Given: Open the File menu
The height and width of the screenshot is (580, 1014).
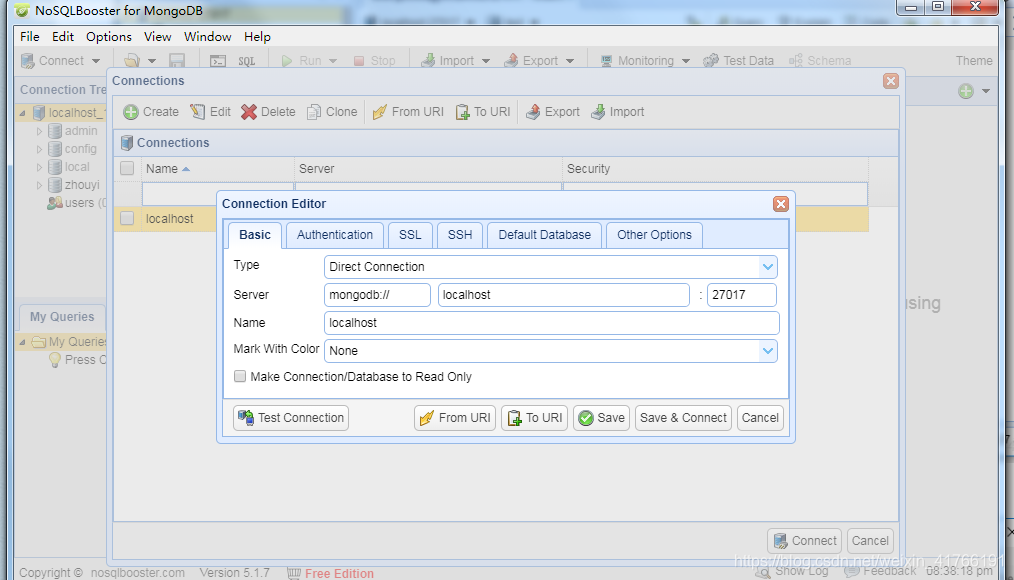Looking at the screenshot, I should 30,37.
